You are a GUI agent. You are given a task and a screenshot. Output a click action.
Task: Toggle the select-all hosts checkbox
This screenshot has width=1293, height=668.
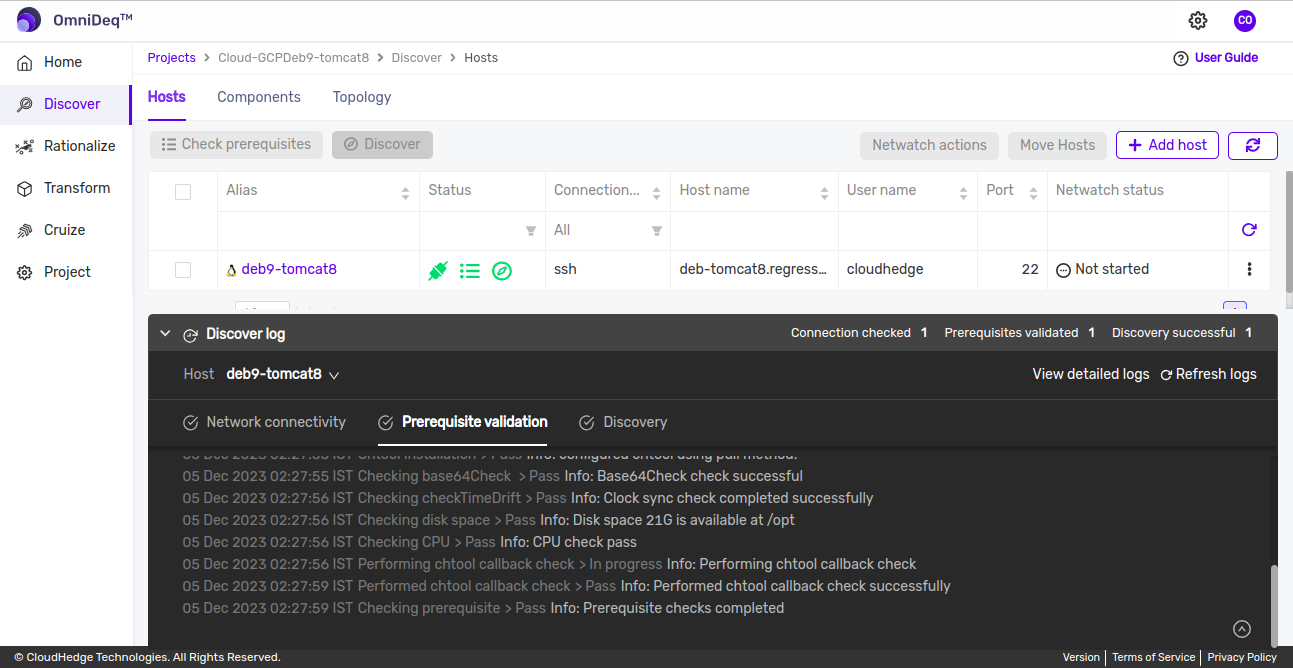pyautogui.click(x=183, y=192)
